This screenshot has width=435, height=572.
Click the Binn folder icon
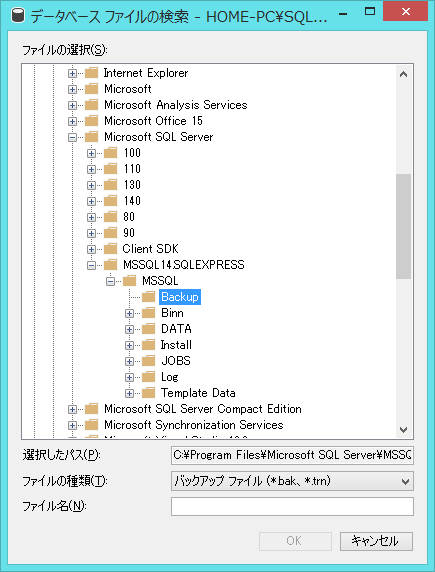click(x=149, y=313)
